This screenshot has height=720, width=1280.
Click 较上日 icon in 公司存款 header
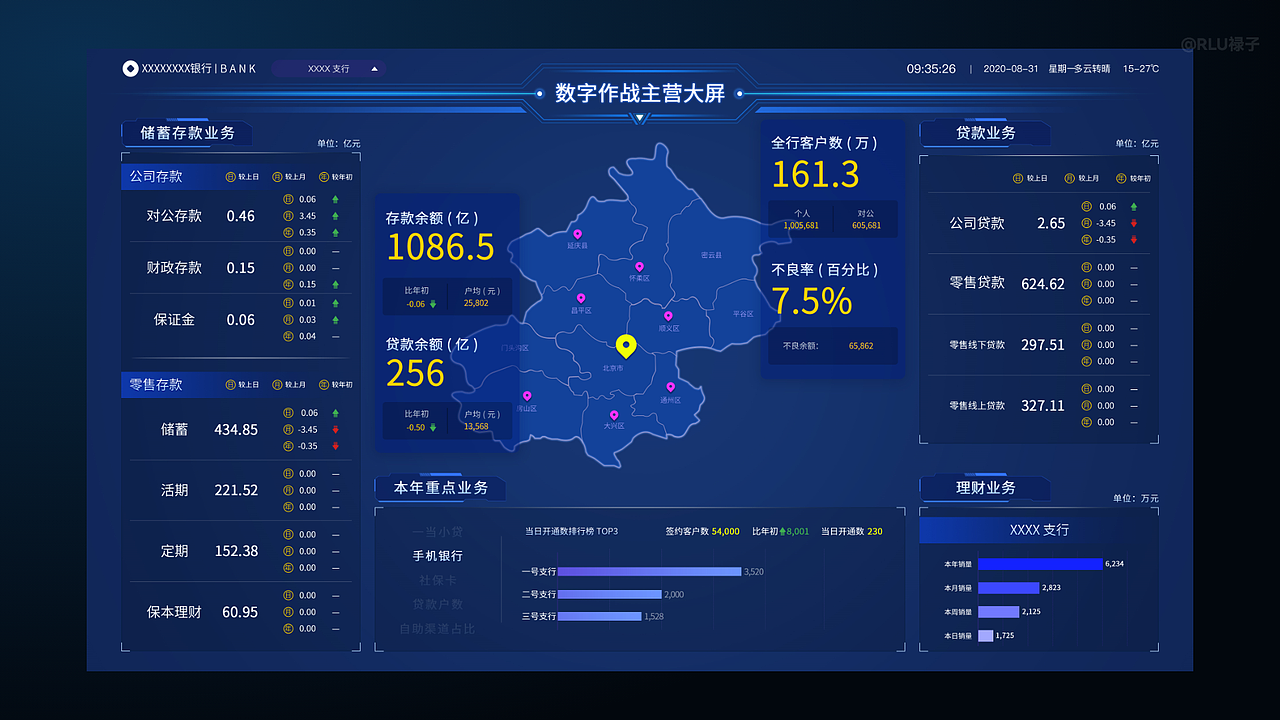(230, 177)
